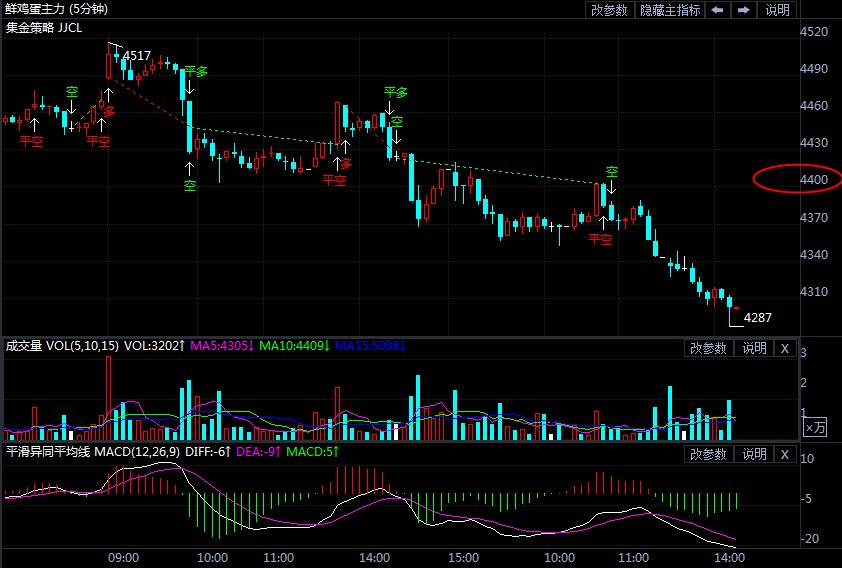Open 改参数 for the MACD panel
Viewport: 842px width, 568px height.
tap(709, 454)
